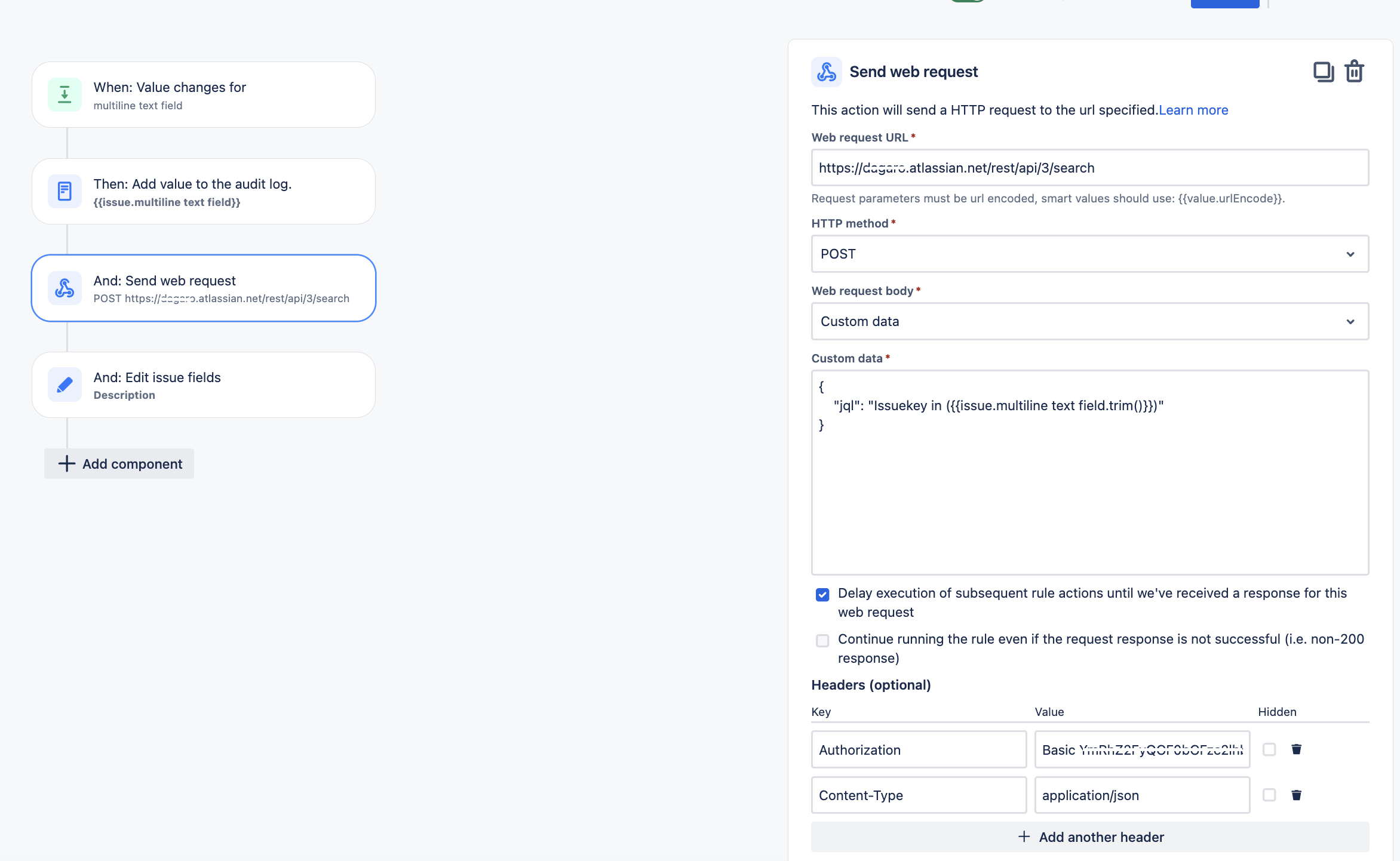Open the And: Edit issue fields step

pos(203,385)
